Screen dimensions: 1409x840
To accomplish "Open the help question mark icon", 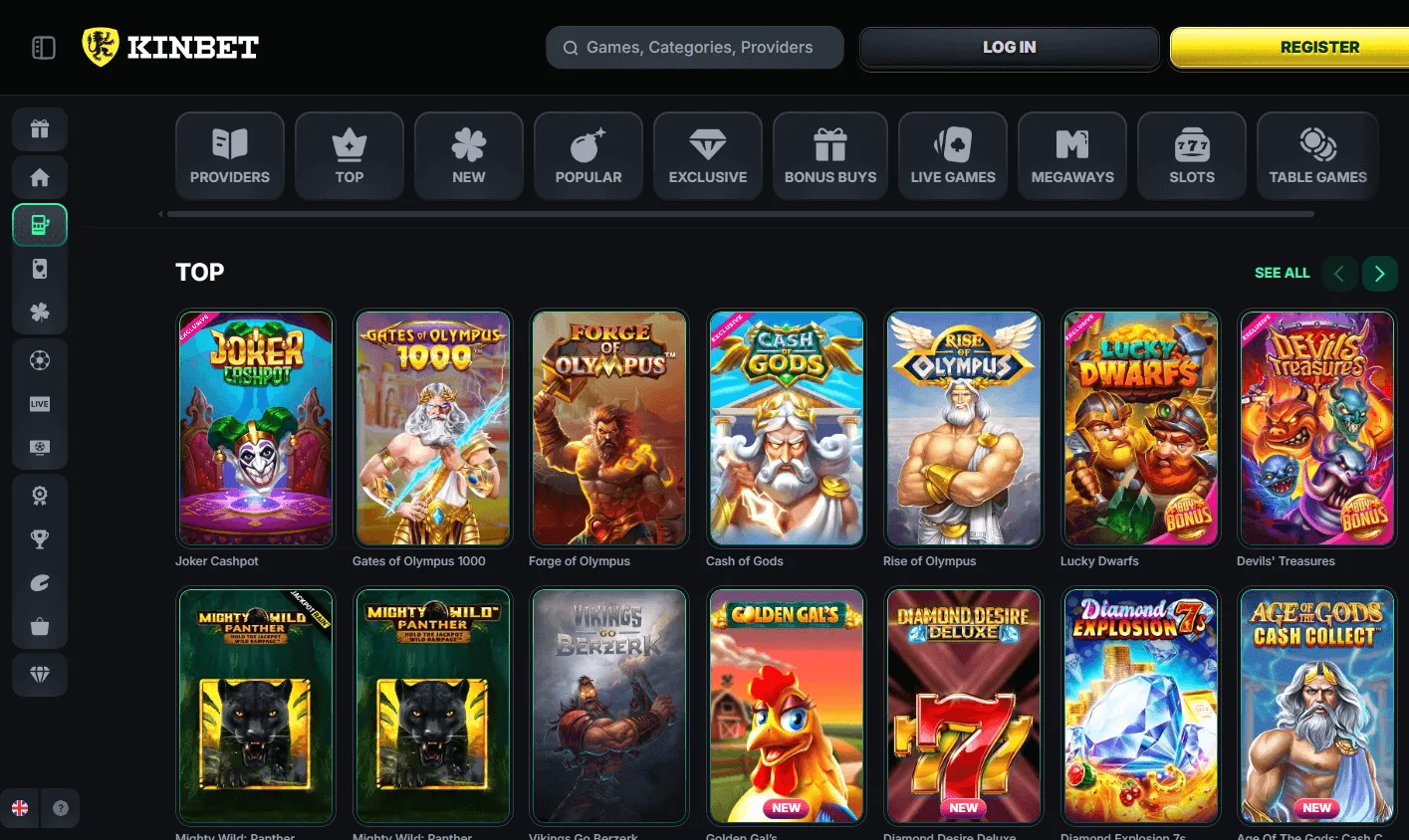I will (61, 808).
